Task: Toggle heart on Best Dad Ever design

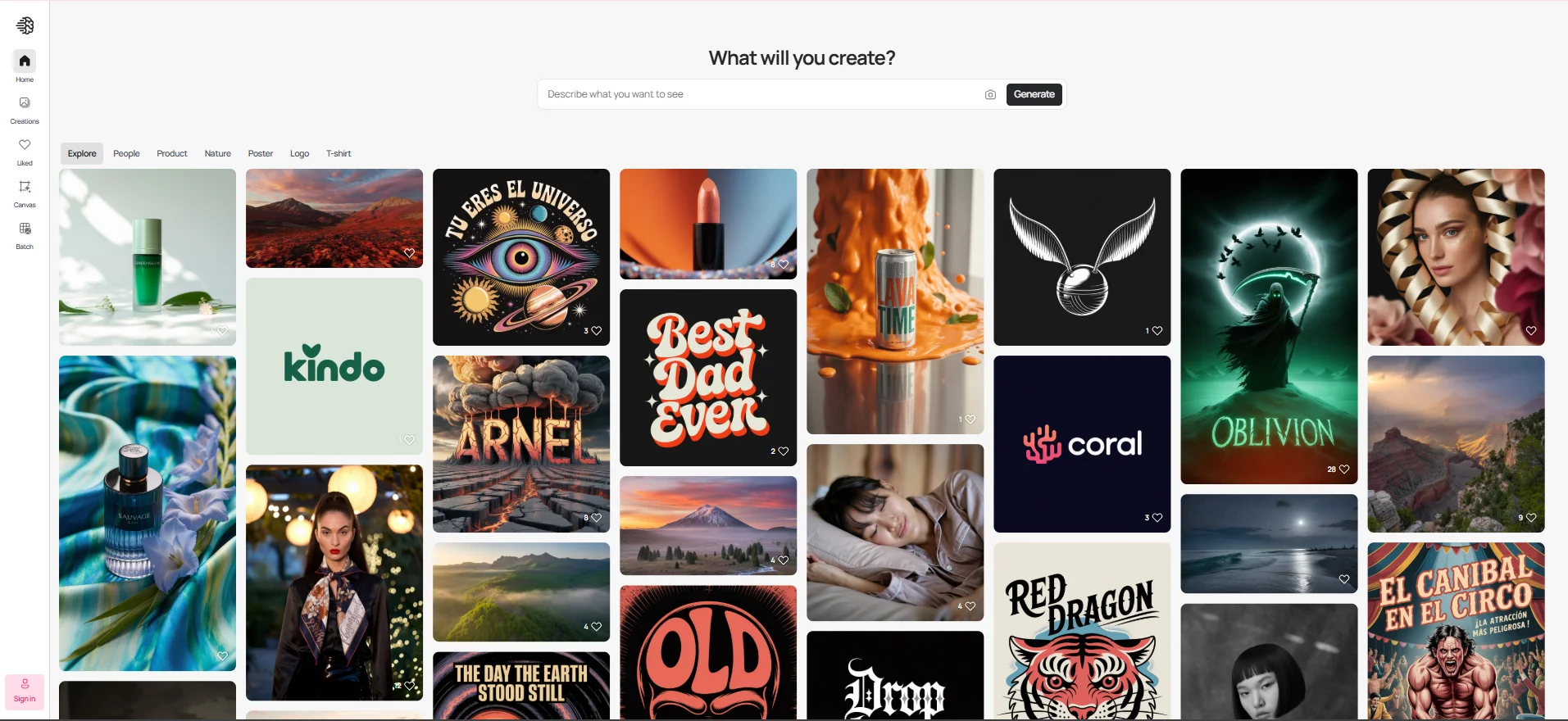Action: coord(784,451)
